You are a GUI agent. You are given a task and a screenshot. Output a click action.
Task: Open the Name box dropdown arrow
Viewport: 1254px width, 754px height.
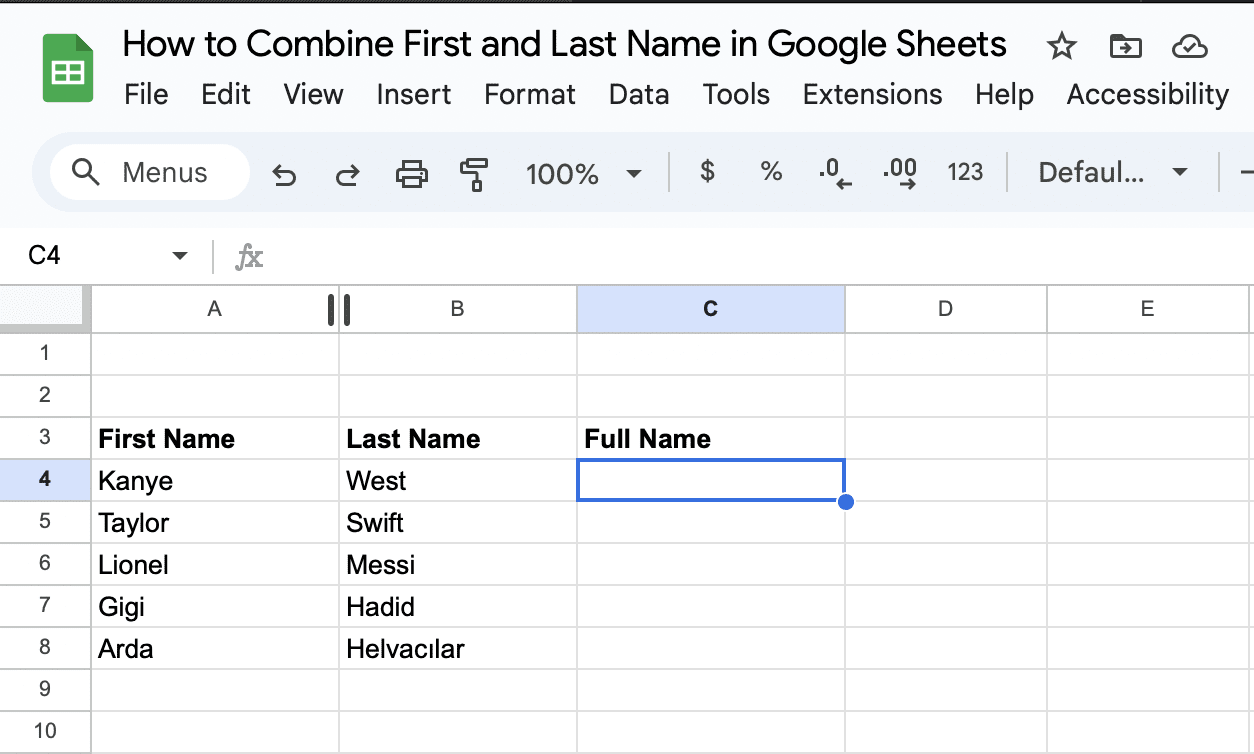coord(180,256)
